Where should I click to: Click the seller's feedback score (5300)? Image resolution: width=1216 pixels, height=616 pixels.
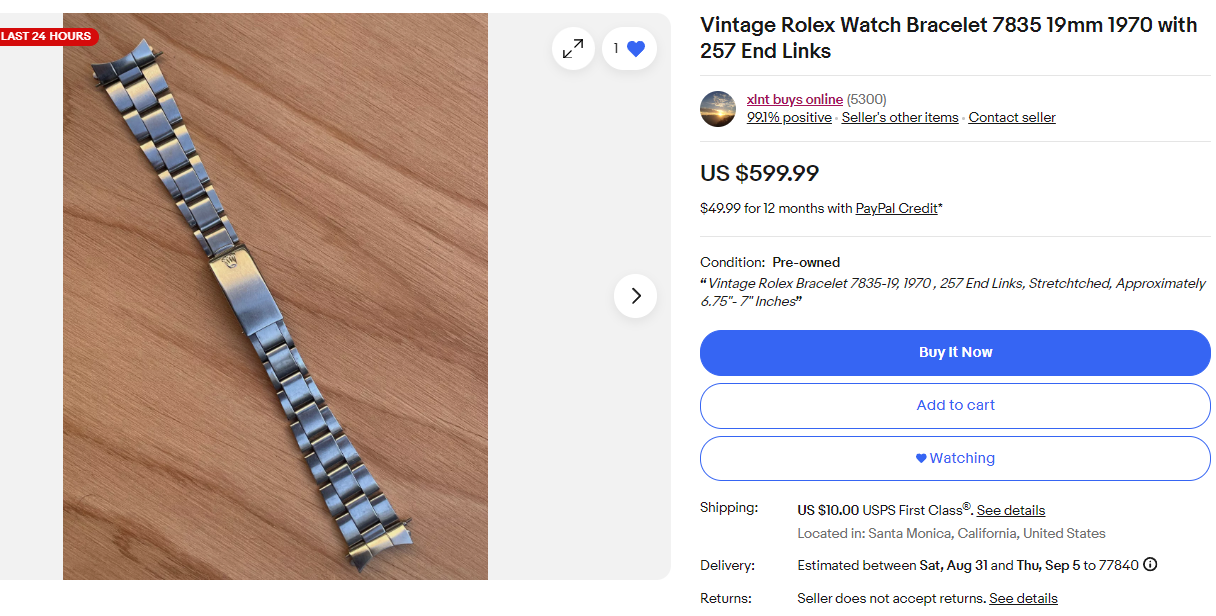[866, 99]
